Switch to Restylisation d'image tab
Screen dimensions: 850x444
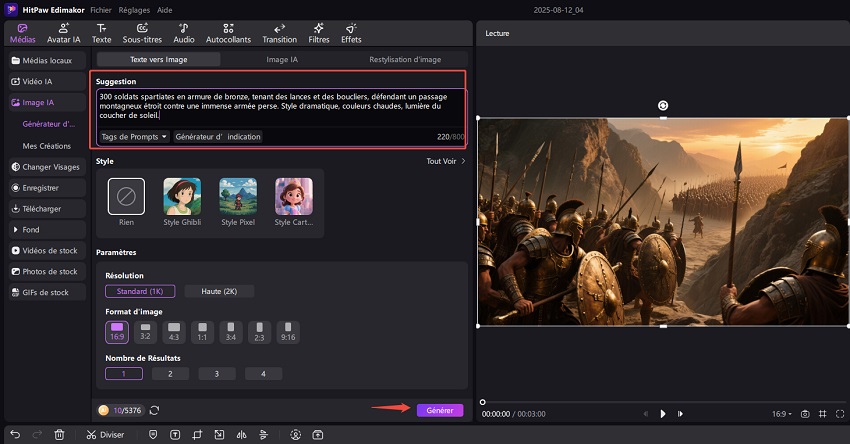coord(405,60)
